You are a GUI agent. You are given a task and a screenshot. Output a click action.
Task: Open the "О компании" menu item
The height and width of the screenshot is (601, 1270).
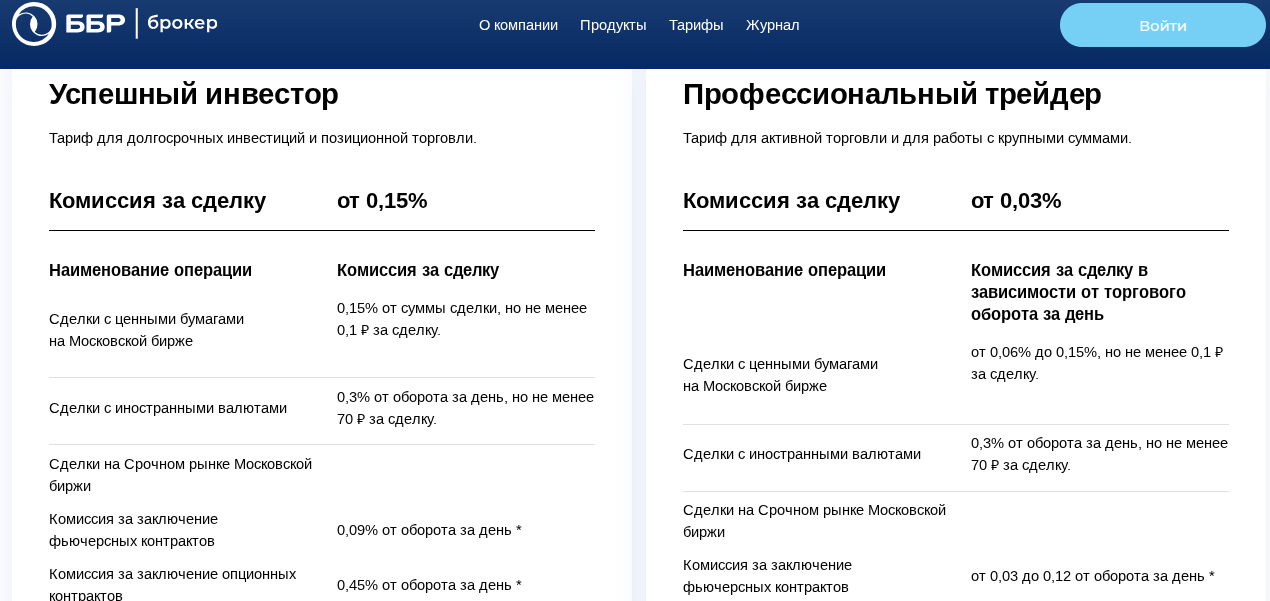click(518, 25)
